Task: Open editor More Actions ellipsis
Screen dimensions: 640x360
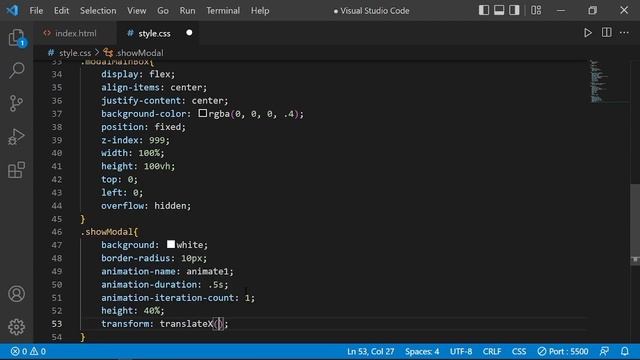Action: coord(624,33)
